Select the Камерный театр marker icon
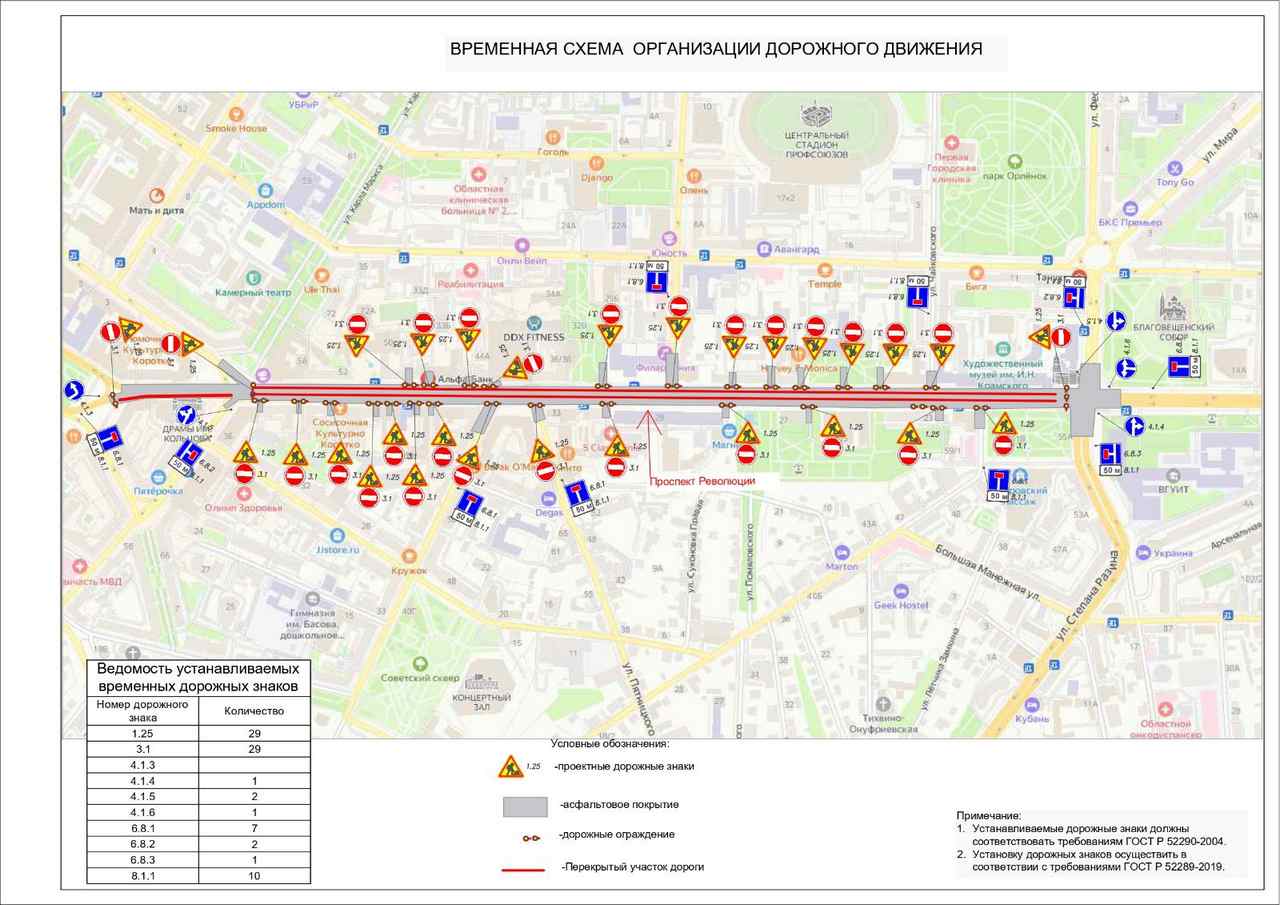This screenshot has height=905, width=1280. 253,277
